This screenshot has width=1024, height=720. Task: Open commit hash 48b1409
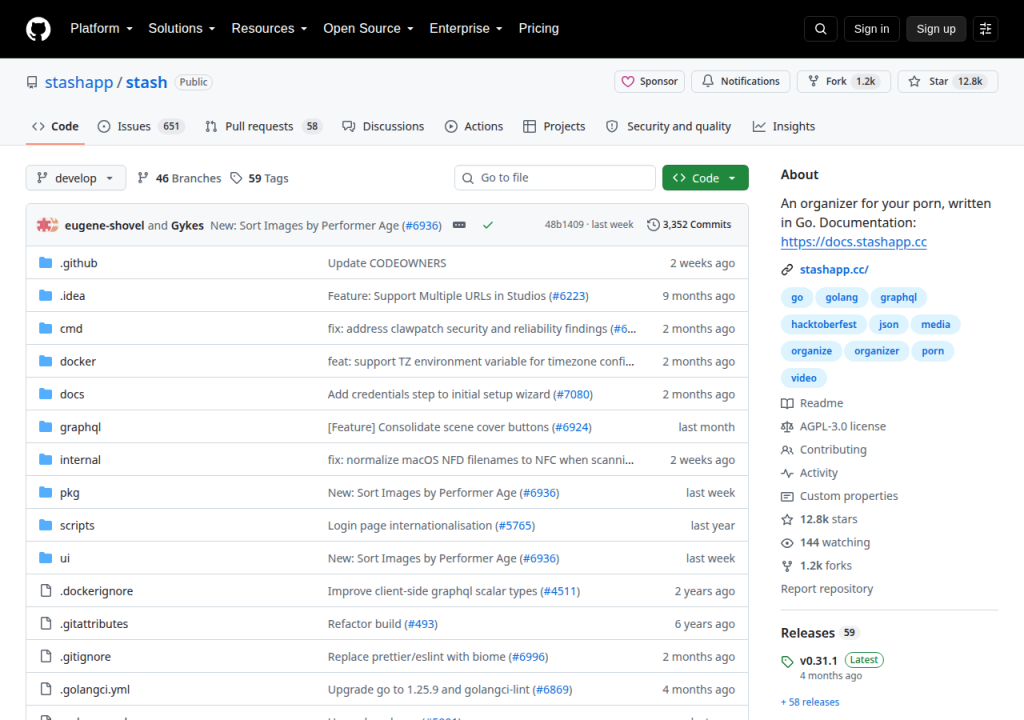tap(564, 225)
